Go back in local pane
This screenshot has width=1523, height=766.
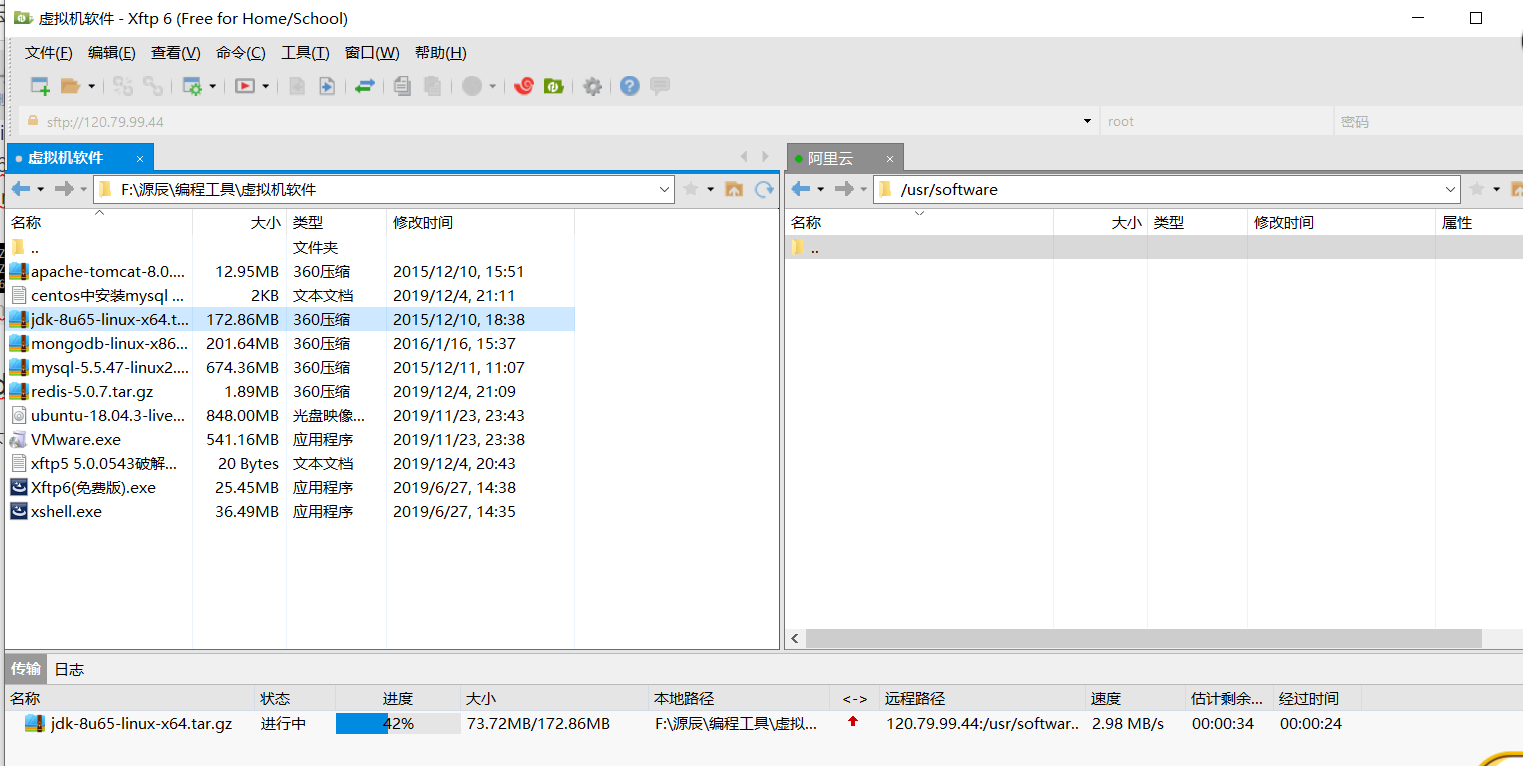pos(20,189)
